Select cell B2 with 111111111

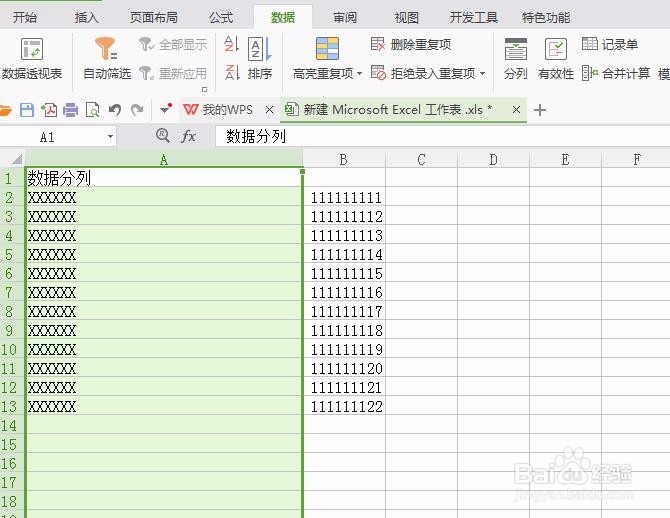pyautogui.click(x=344, y=197)
